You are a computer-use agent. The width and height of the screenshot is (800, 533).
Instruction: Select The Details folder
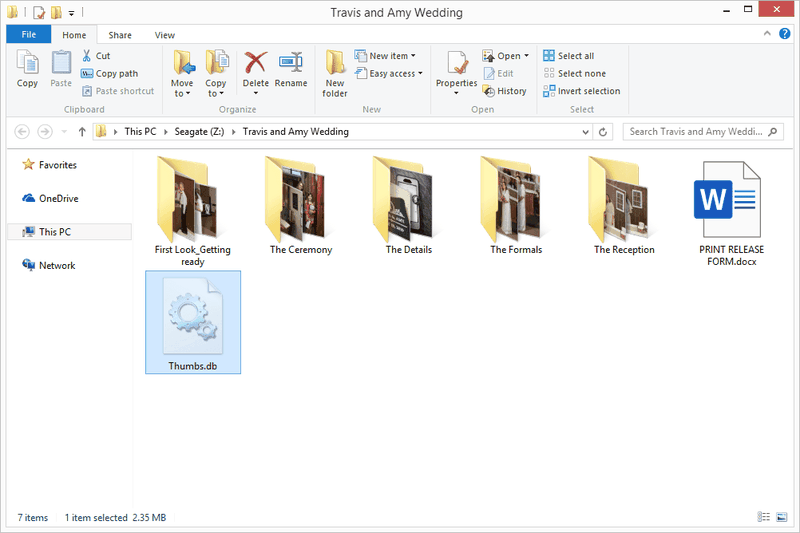click(408, 205)
